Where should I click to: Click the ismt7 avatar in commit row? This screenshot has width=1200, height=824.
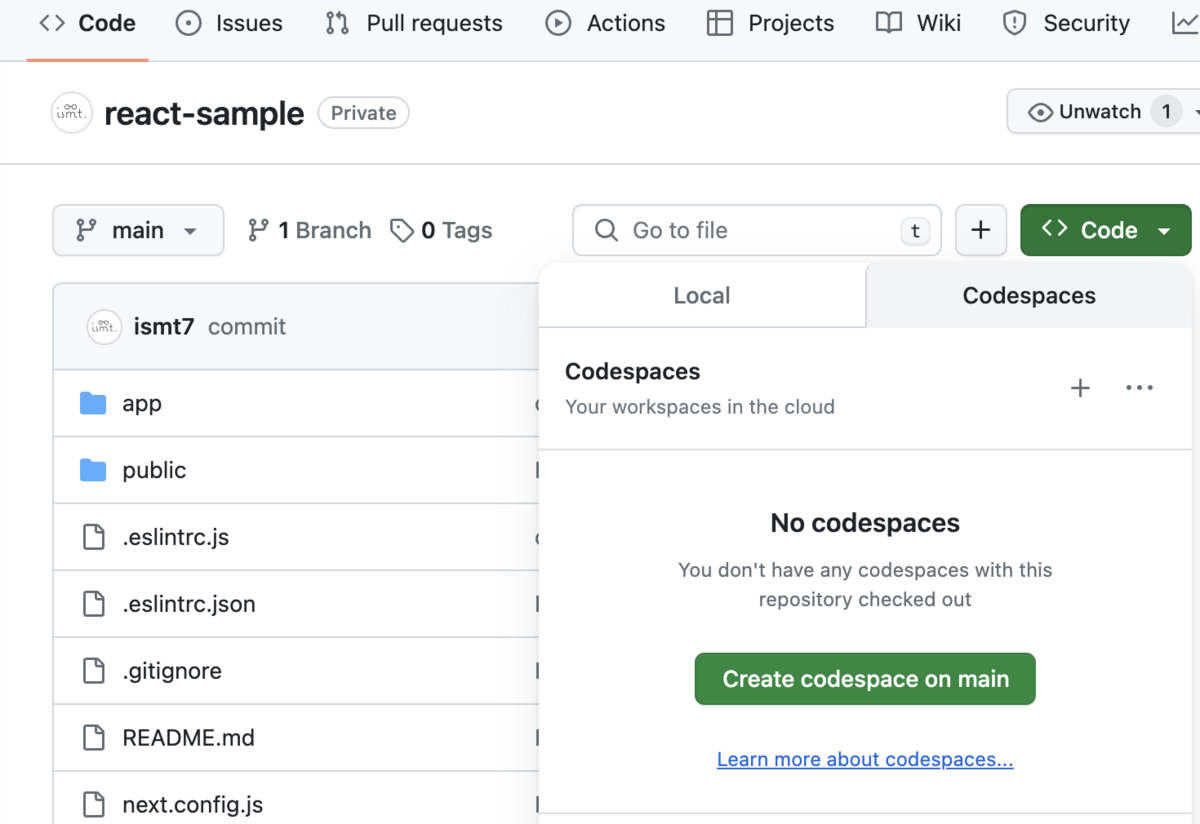pyautogui.click(x=104, y=327)
